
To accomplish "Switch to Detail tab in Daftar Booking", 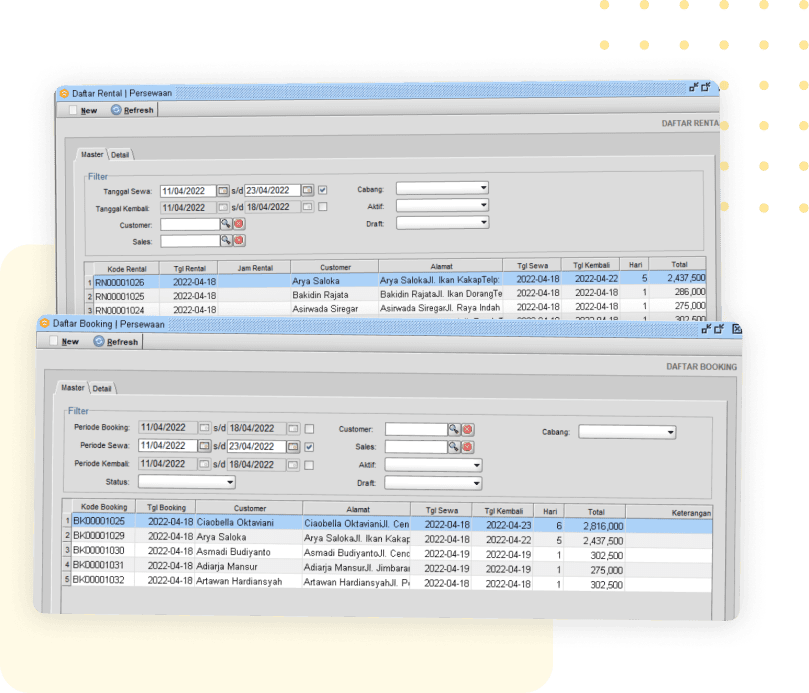I will coord(102,389).
